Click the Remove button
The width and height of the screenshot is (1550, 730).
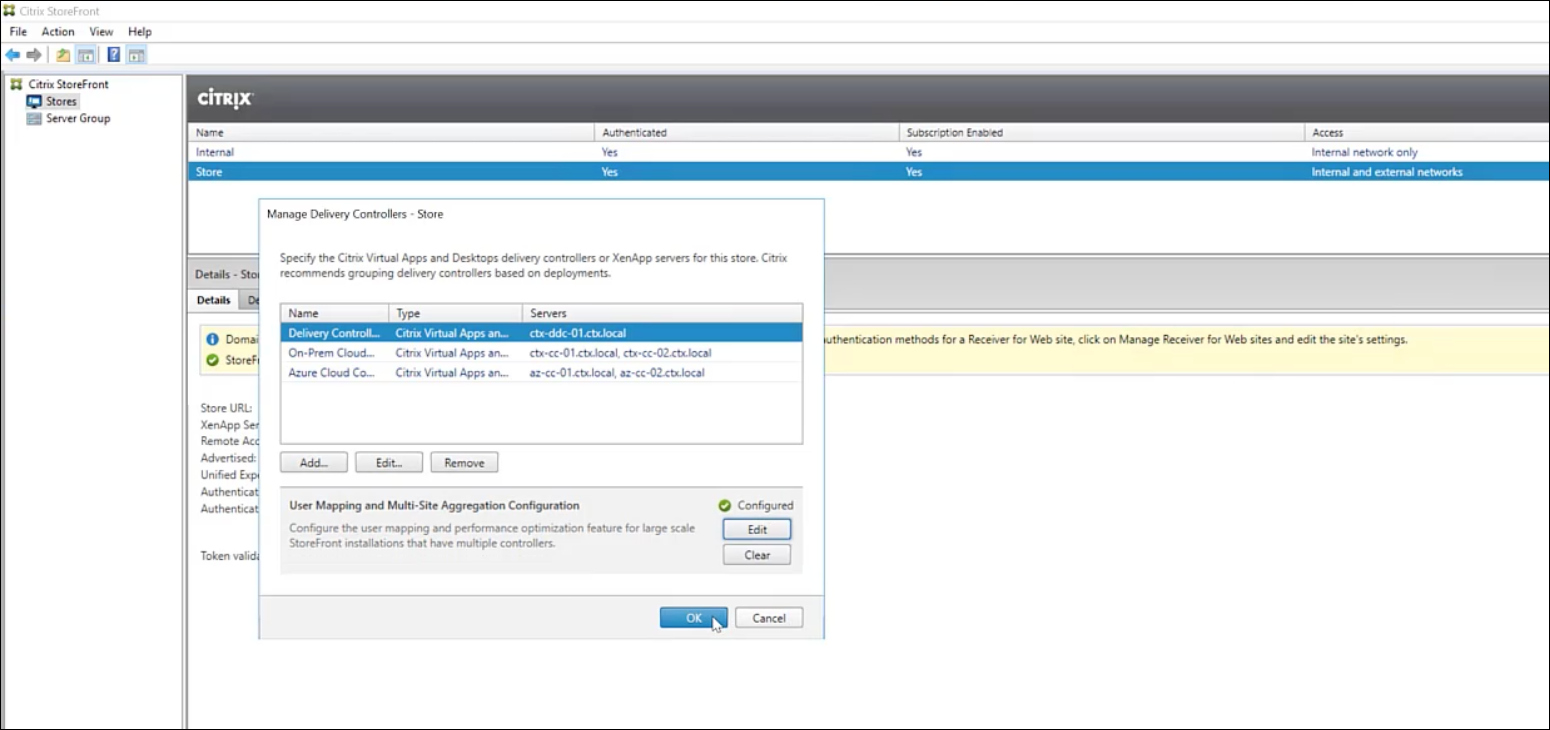(464, 463)
